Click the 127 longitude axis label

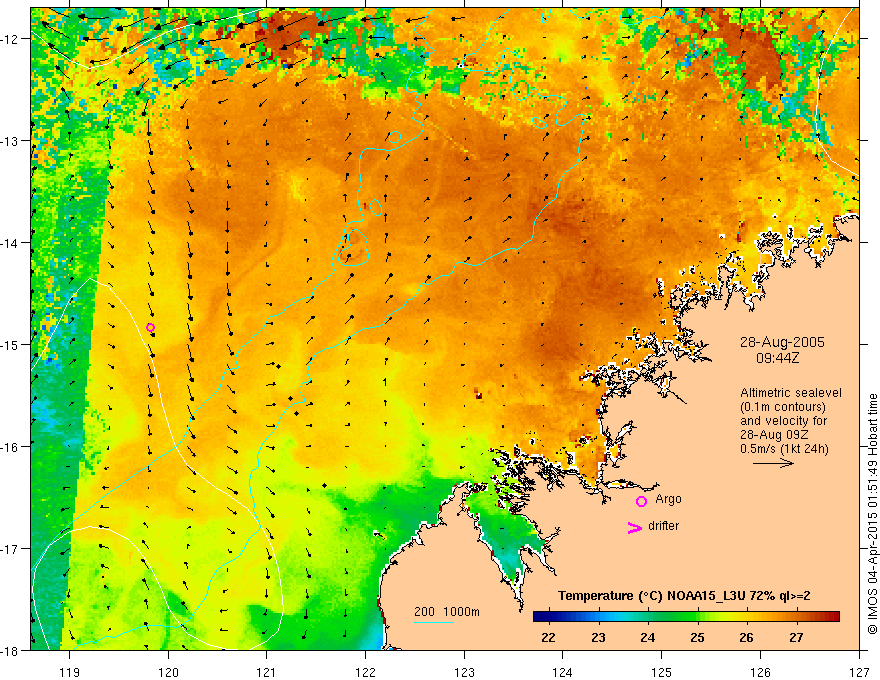click(x=859, y=672)
